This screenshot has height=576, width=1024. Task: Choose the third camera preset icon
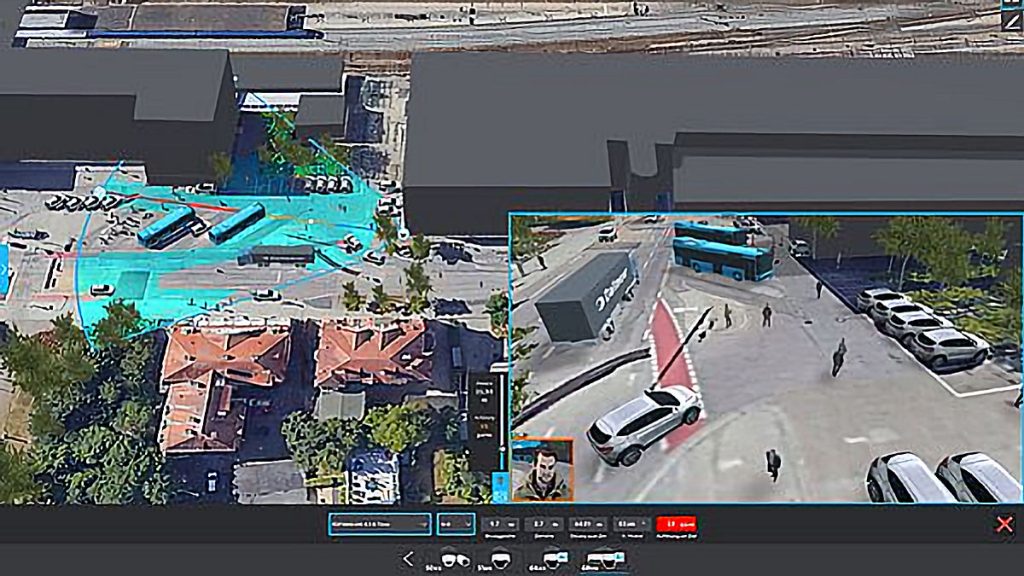[x=550, y=560]
